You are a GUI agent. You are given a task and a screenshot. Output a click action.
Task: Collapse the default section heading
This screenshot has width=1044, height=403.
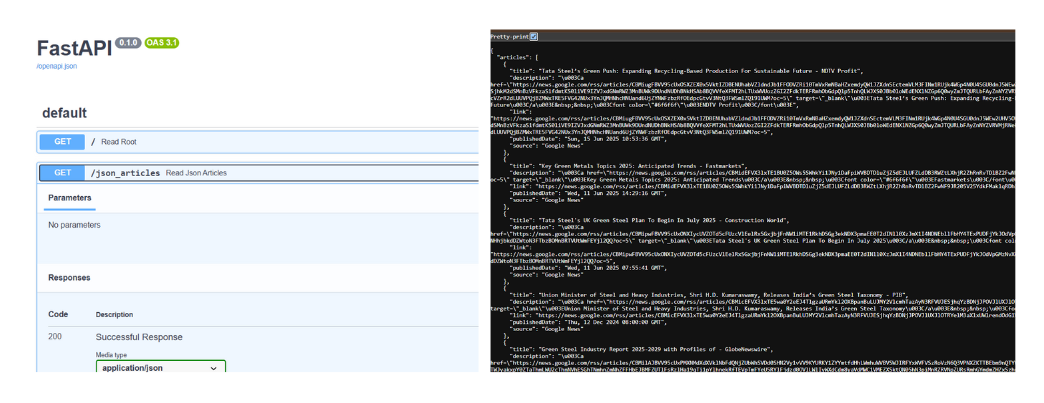point(65,113)
